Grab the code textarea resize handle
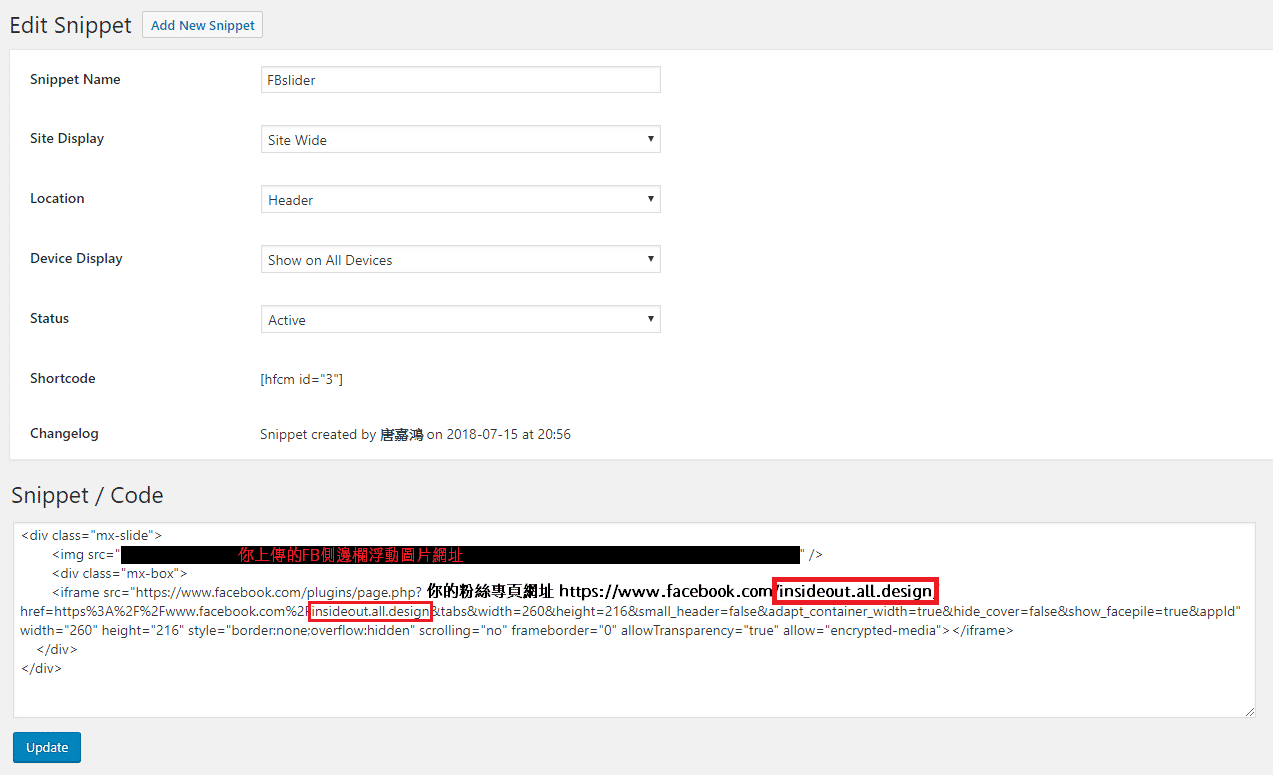 (1249, 711)
